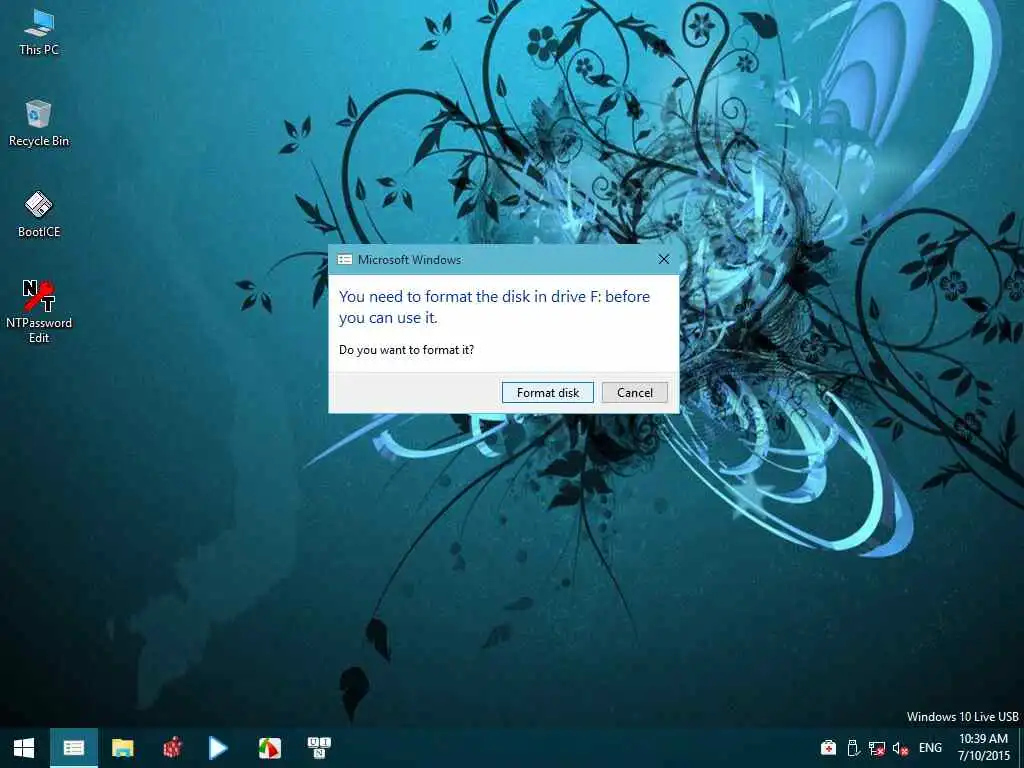Select the Recycle Bin icon
Image resolution: width=1024 pixels, height=768 pixels.
tap(39, 123)
